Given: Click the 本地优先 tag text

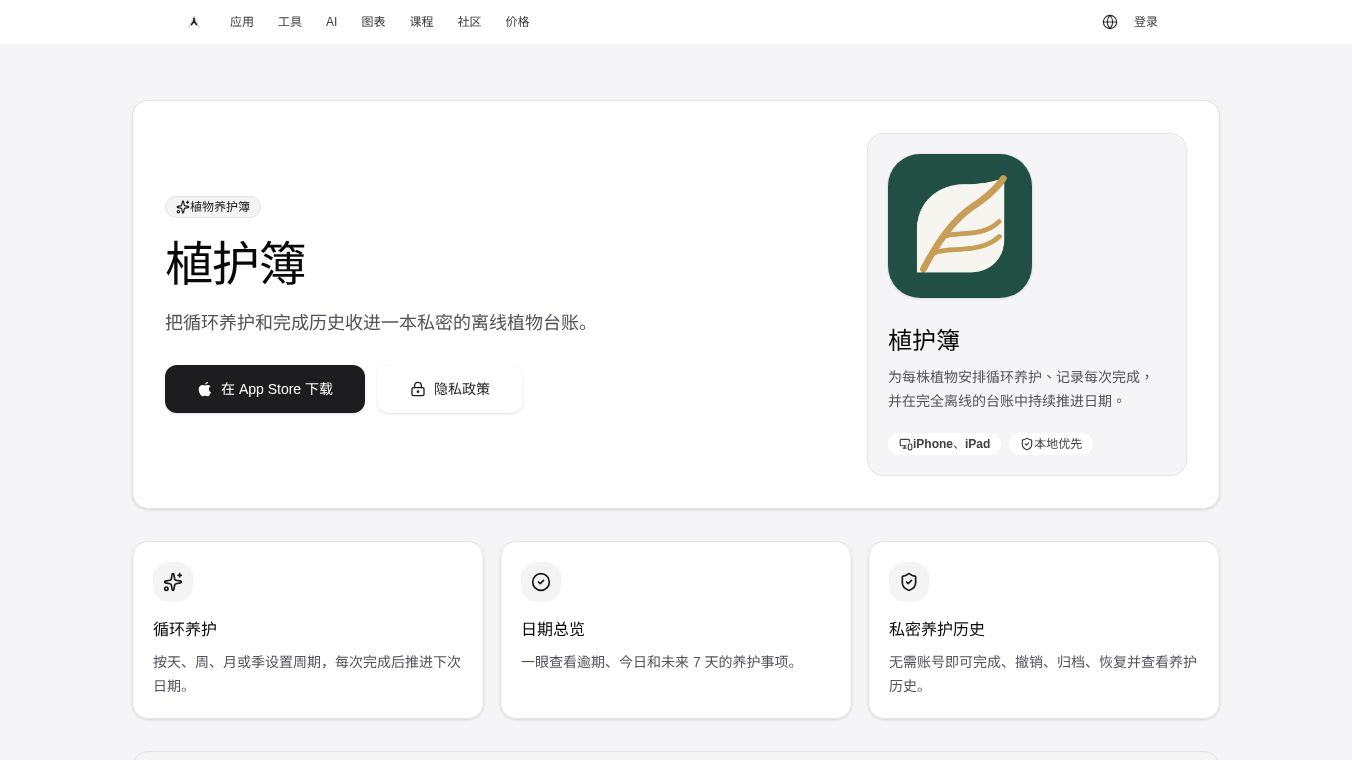Looking at the screenshot, I should pyautogui.click(x=1058, y=444).
